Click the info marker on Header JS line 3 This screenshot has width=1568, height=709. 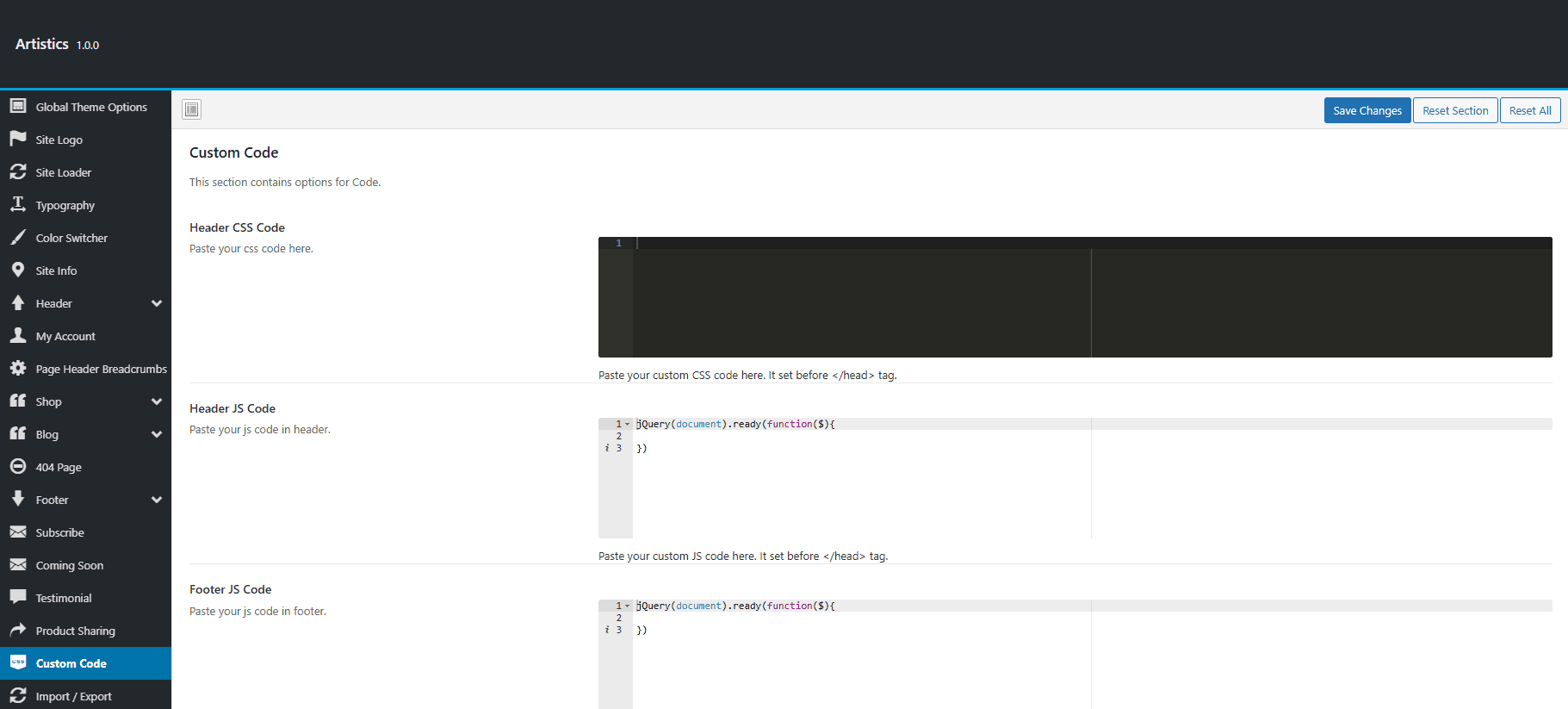(606, 448)
